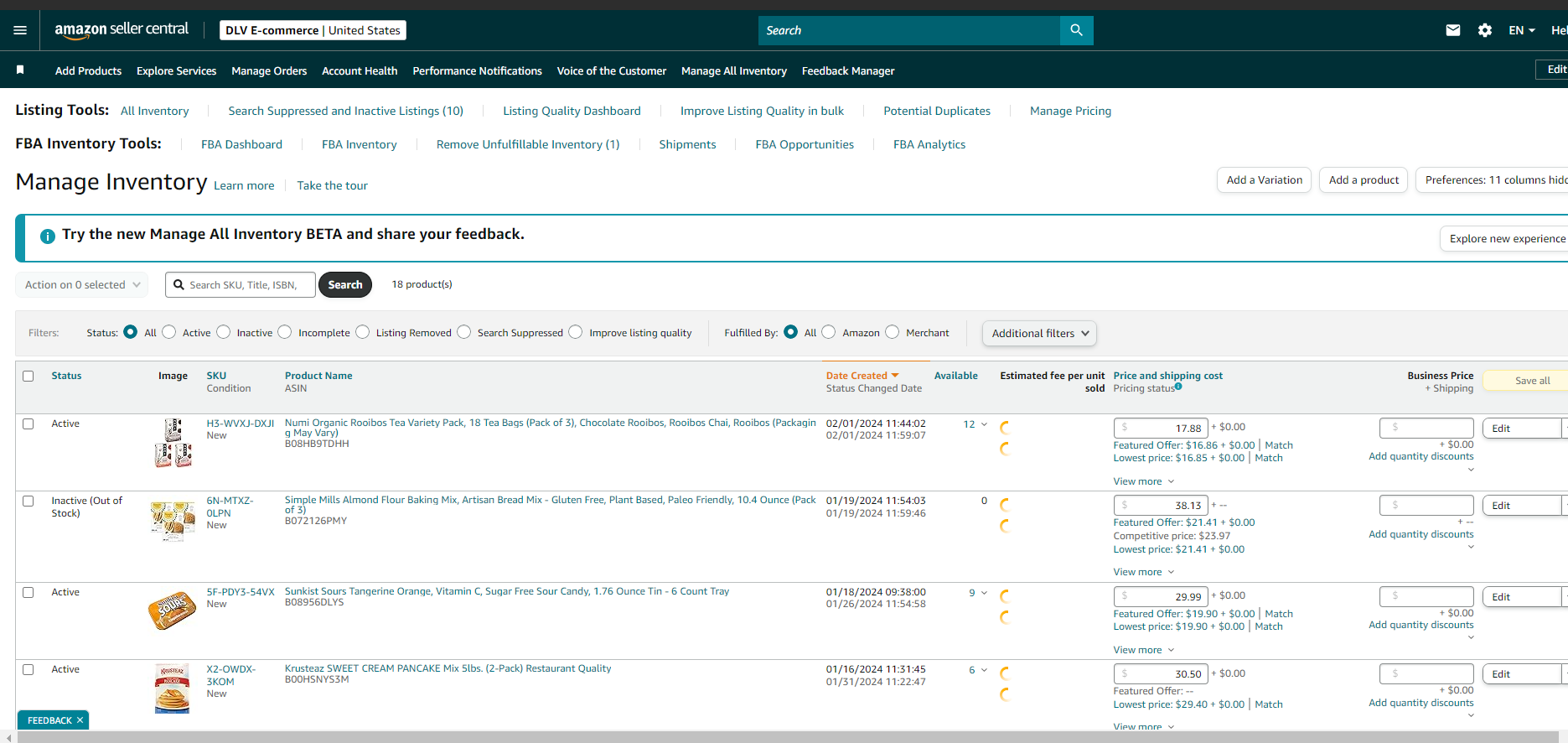Click Edit button for Numi Rooibos row

tap(1521, 429)
